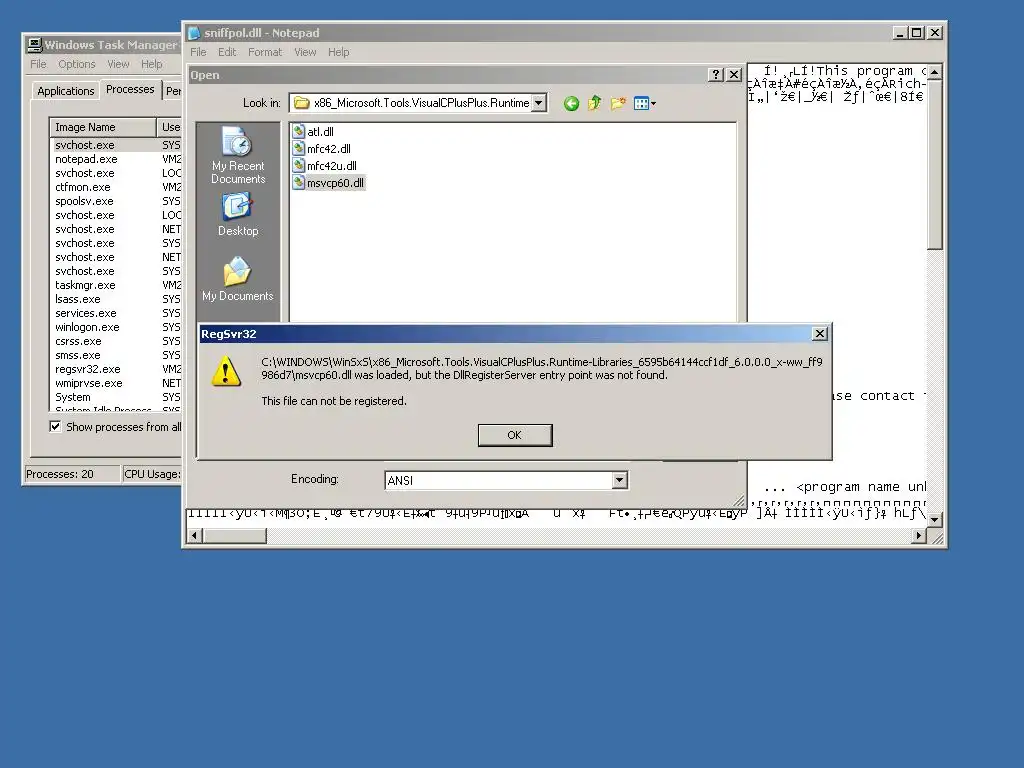Select the System process row
This screenshot has width=1024, height=768.
tap(116, 397)
